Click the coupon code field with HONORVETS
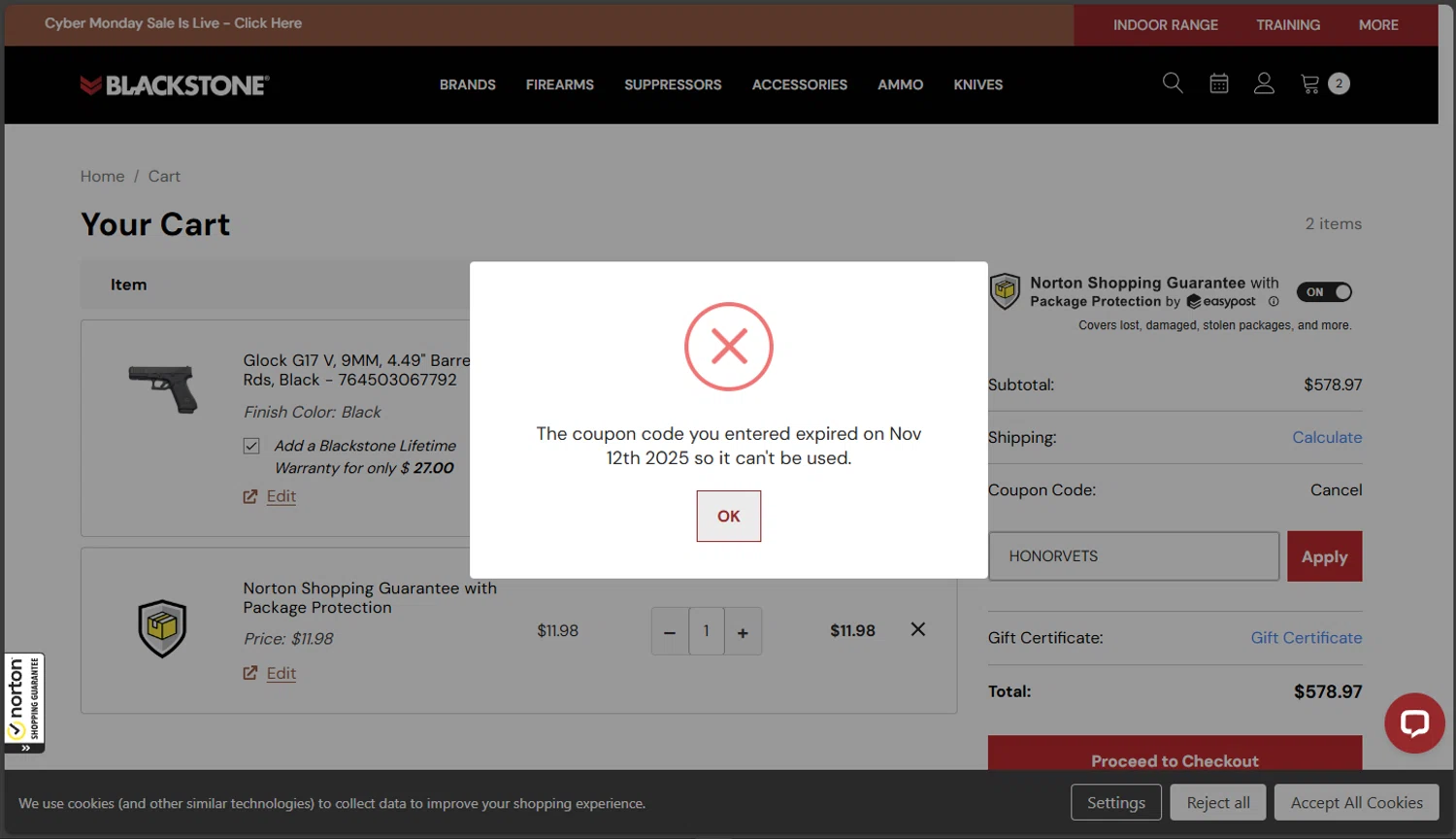Screen dimensions: 1456x839 (x=1134, y=556)
